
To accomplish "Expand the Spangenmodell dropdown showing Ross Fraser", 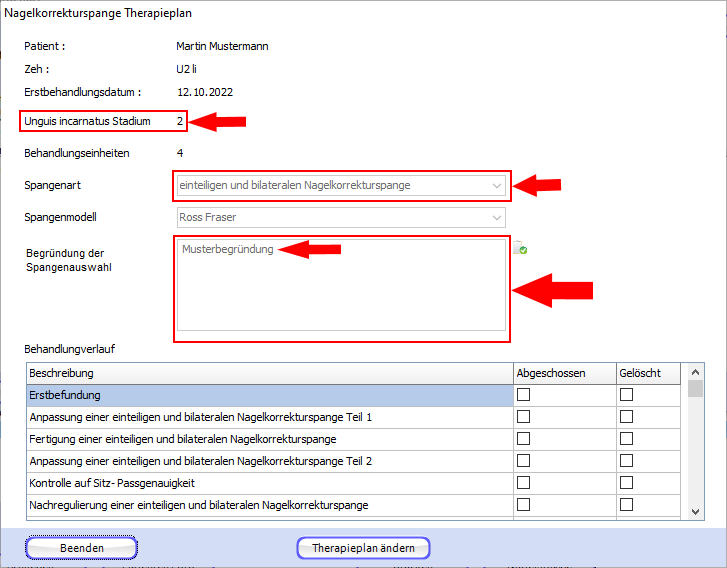I will click(497, 217).
